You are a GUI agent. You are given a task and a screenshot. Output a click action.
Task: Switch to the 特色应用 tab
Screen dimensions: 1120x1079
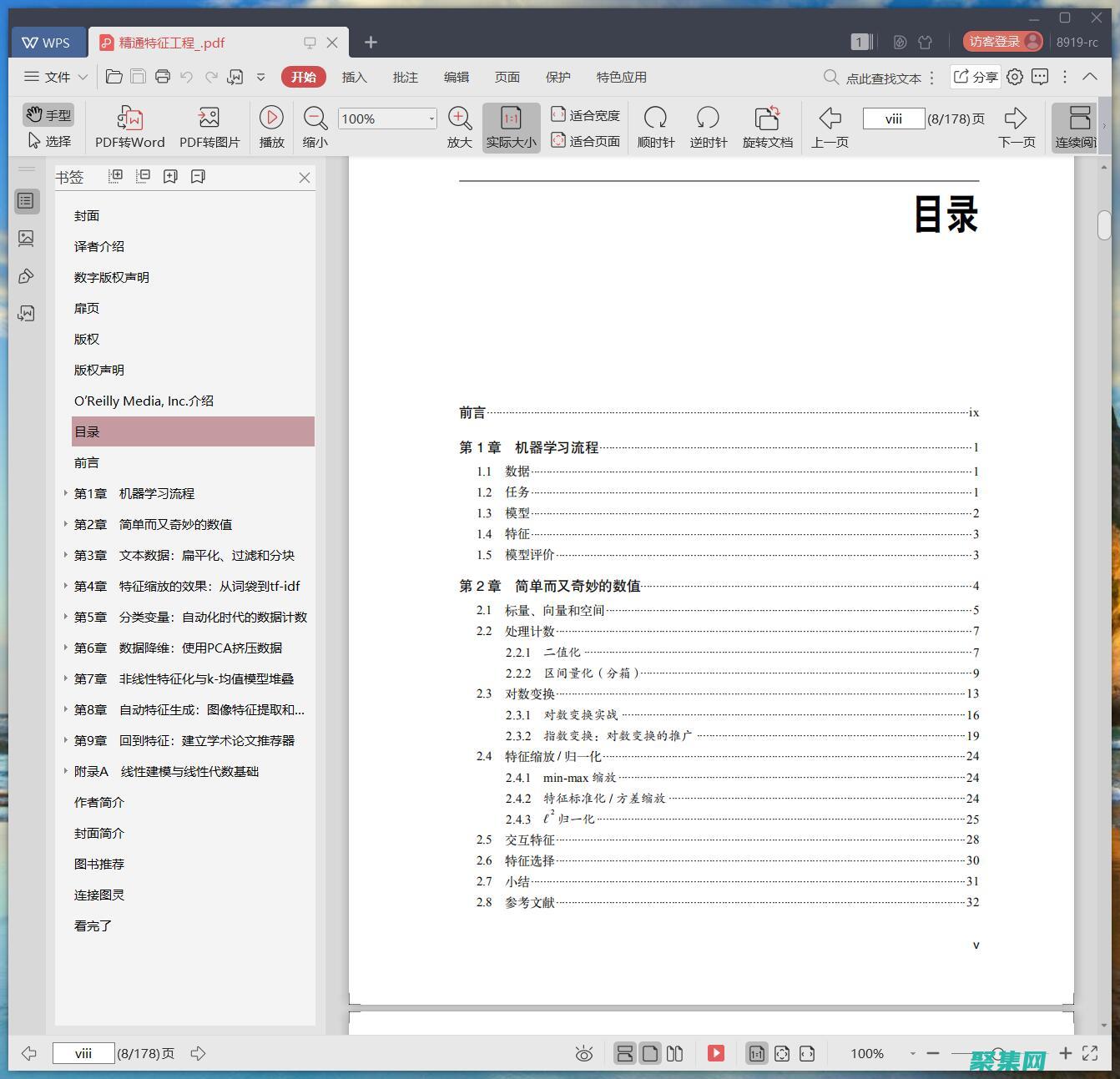click(621, 77)
